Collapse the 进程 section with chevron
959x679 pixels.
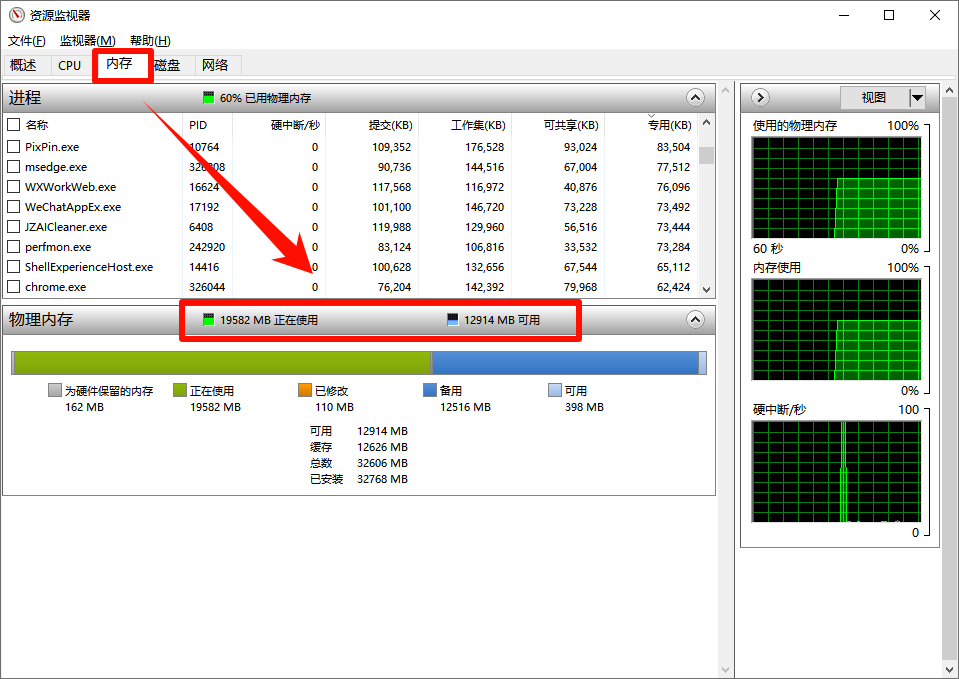tap(696, 97)
